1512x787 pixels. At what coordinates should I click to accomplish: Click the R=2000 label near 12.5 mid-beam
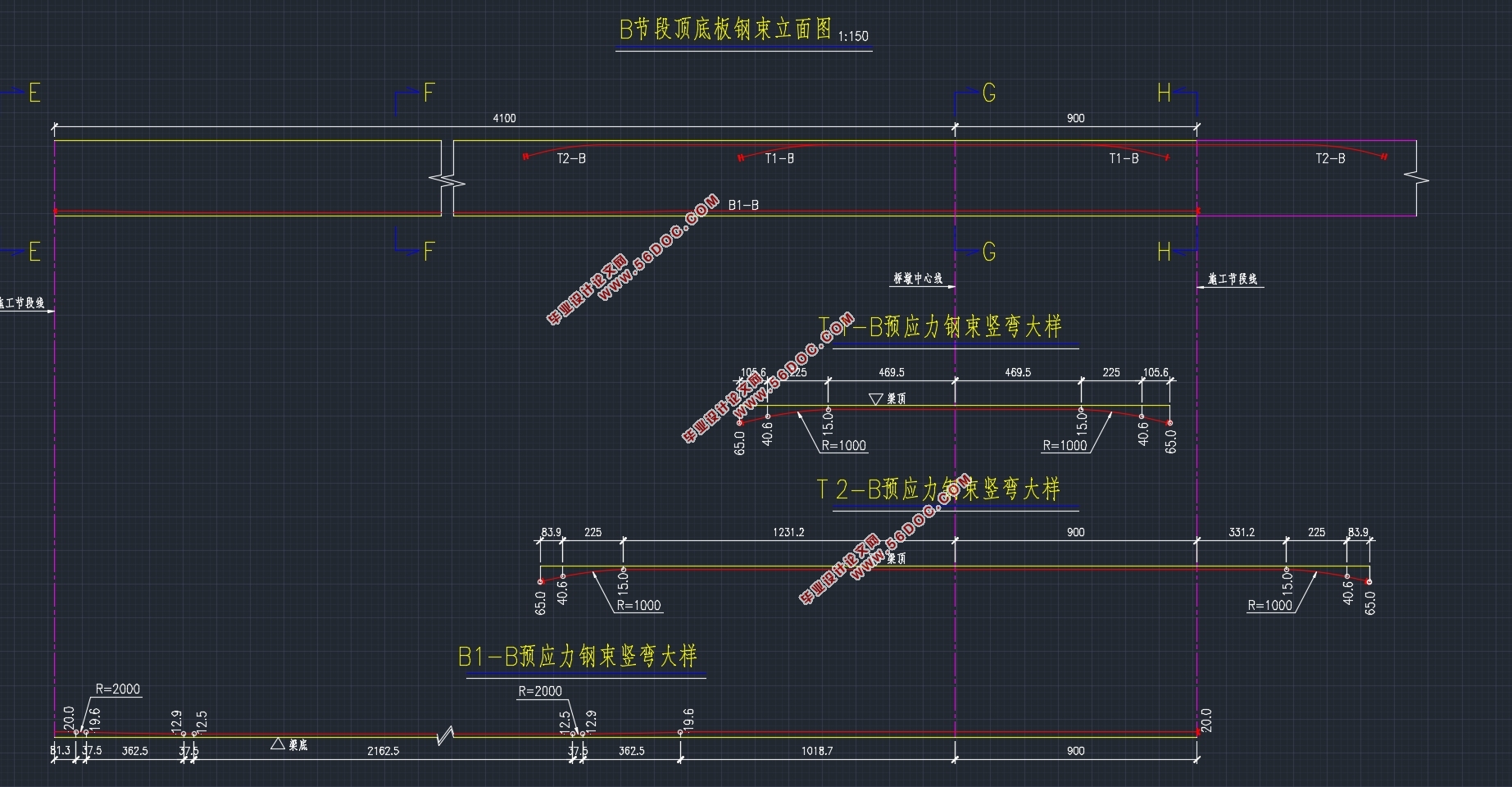[540, 691]
